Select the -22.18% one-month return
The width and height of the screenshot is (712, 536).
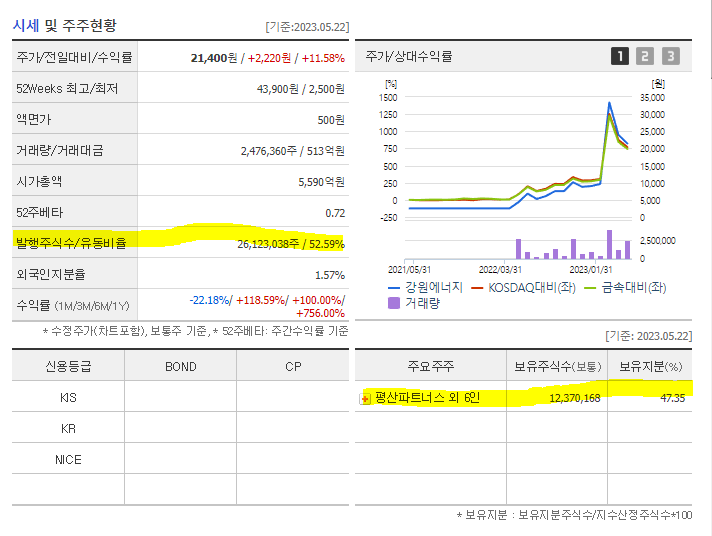pyautogui.click(x=209, y=300)
